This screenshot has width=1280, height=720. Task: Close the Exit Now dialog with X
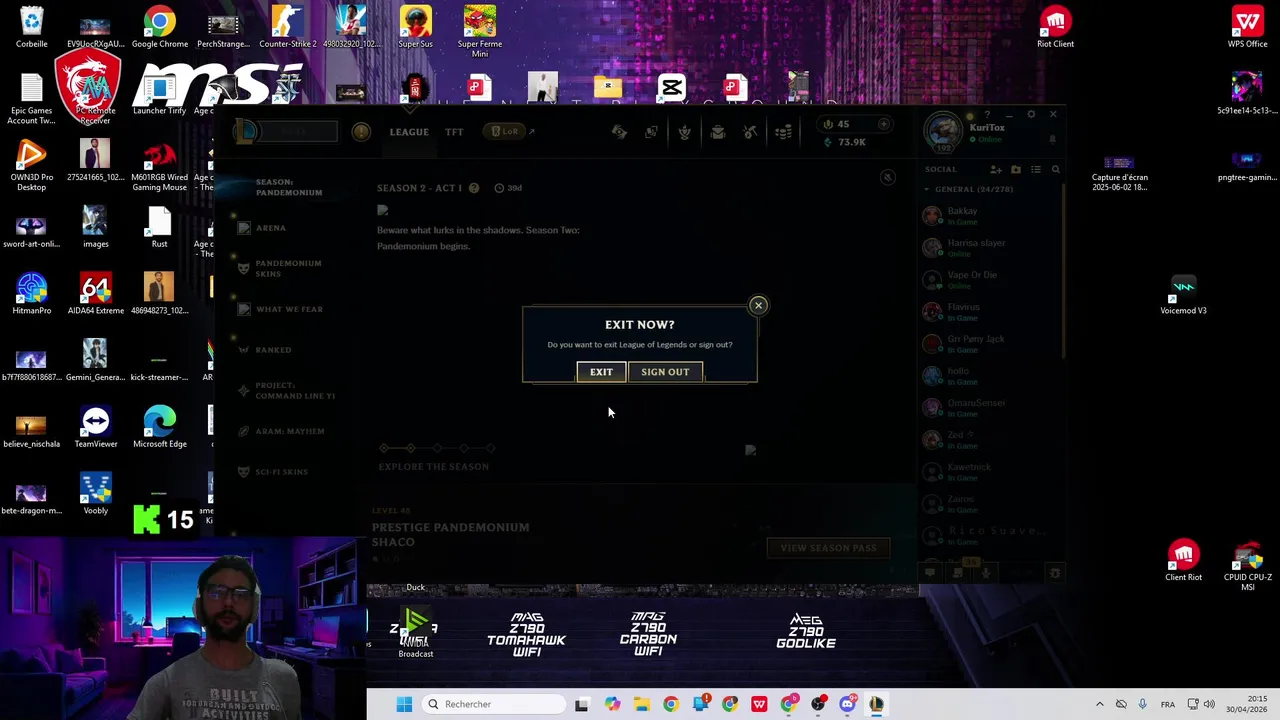pos(758,305)
